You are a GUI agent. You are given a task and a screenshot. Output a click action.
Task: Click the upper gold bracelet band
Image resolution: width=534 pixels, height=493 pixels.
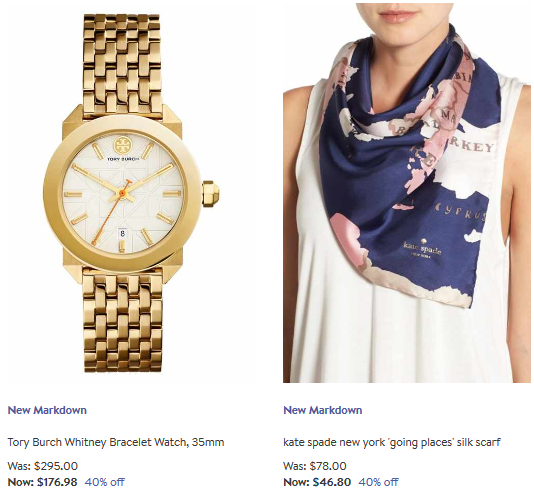point(122,64)
